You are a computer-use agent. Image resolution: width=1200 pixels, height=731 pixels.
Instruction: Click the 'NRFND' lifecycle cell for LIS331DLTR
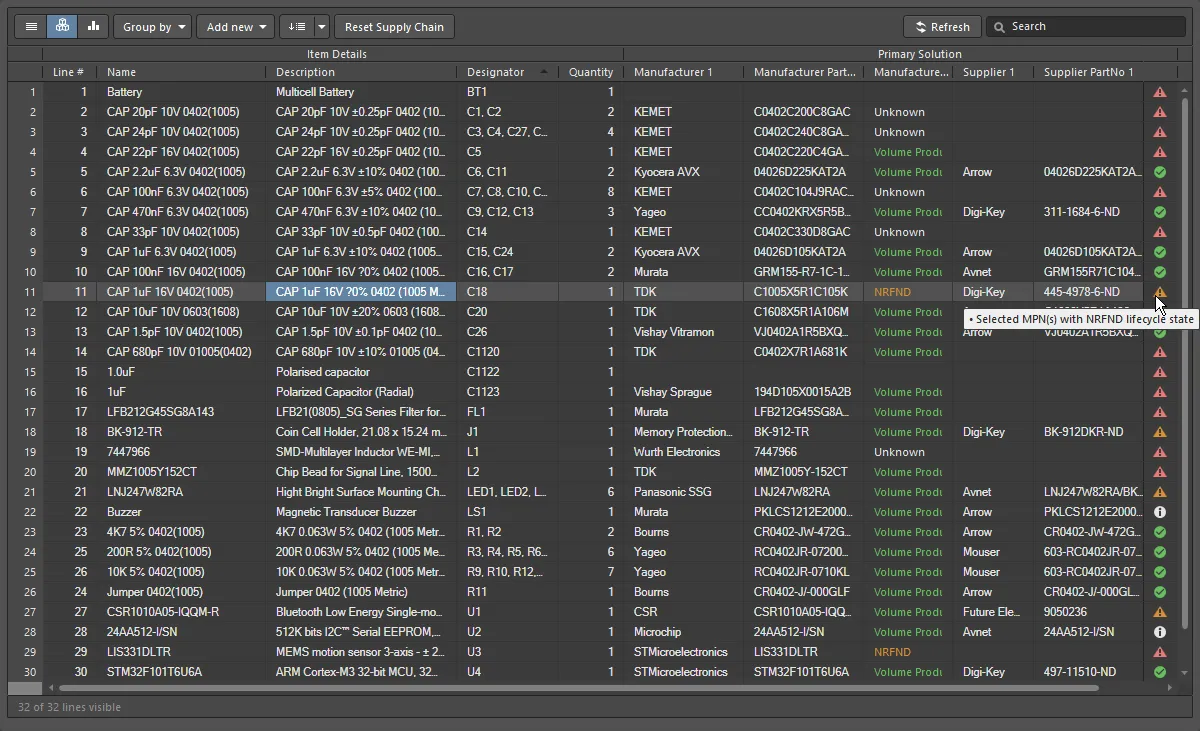908,652
